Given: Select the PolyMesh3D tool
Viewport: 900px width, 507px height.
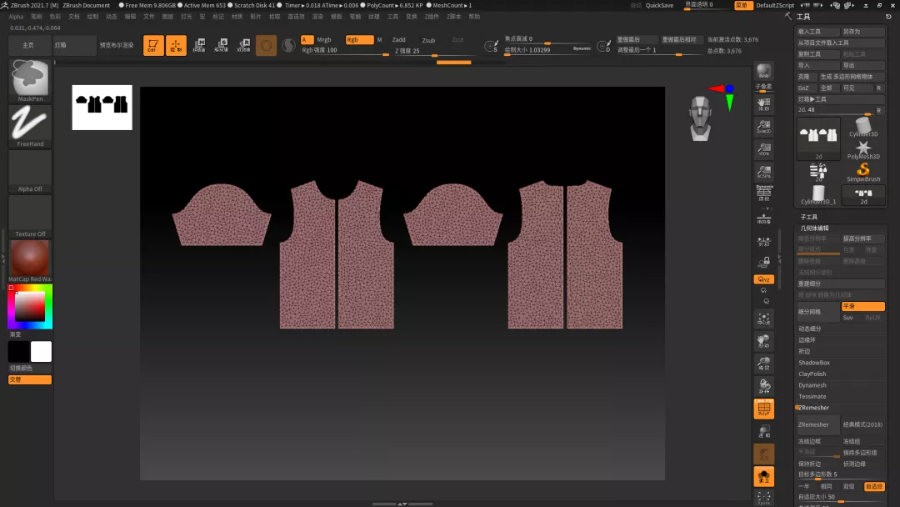Looking at the screenshot, I should (x=862, y=148).
